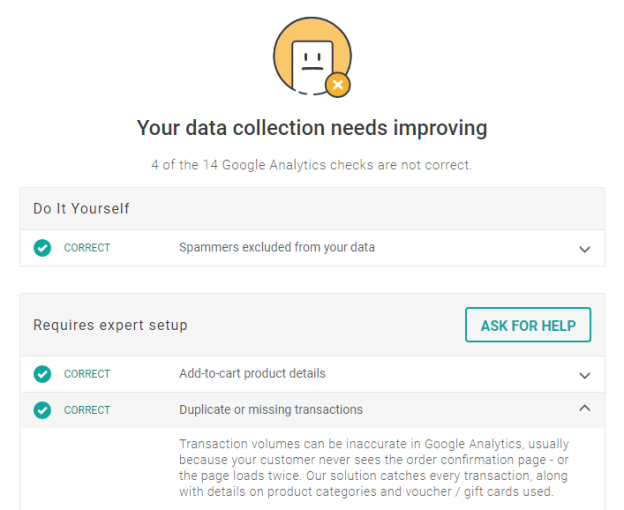Click the CORRECT status label for Duplicate transactions
Screen dimensions: 624x510
[87, 410]
